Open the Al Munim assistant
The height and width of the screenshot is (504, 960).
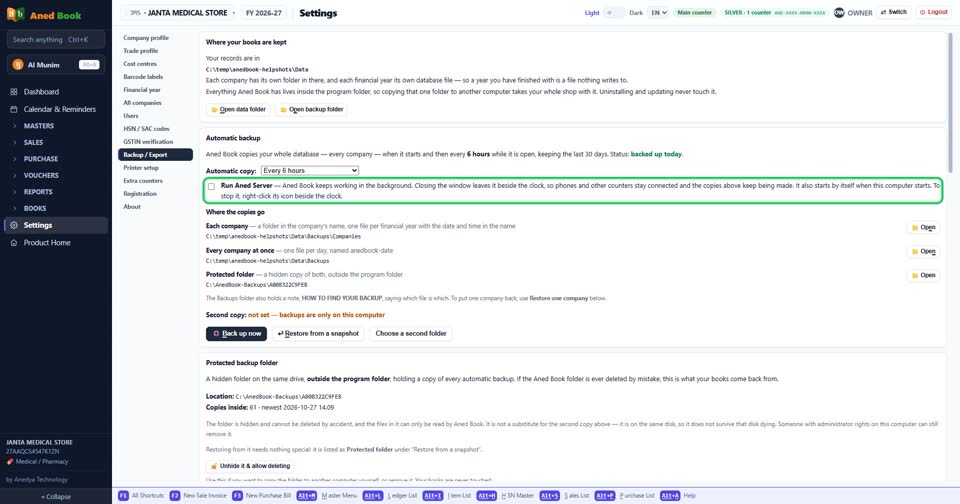pos(56,64)
